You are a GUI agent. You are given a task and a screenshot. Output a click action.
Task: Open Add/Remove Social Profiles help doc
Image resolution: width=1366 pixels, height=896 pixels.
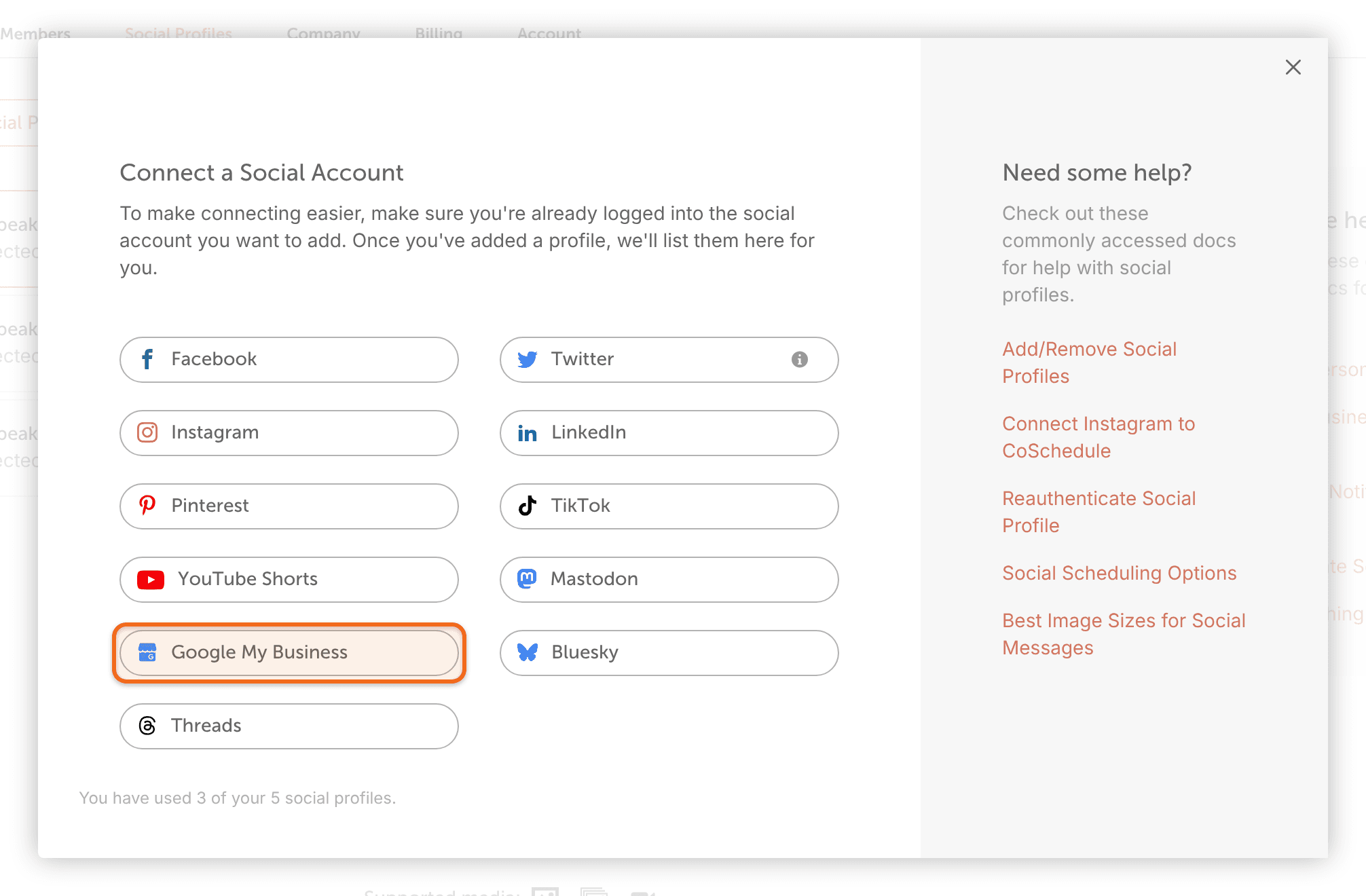point(1089,362)
